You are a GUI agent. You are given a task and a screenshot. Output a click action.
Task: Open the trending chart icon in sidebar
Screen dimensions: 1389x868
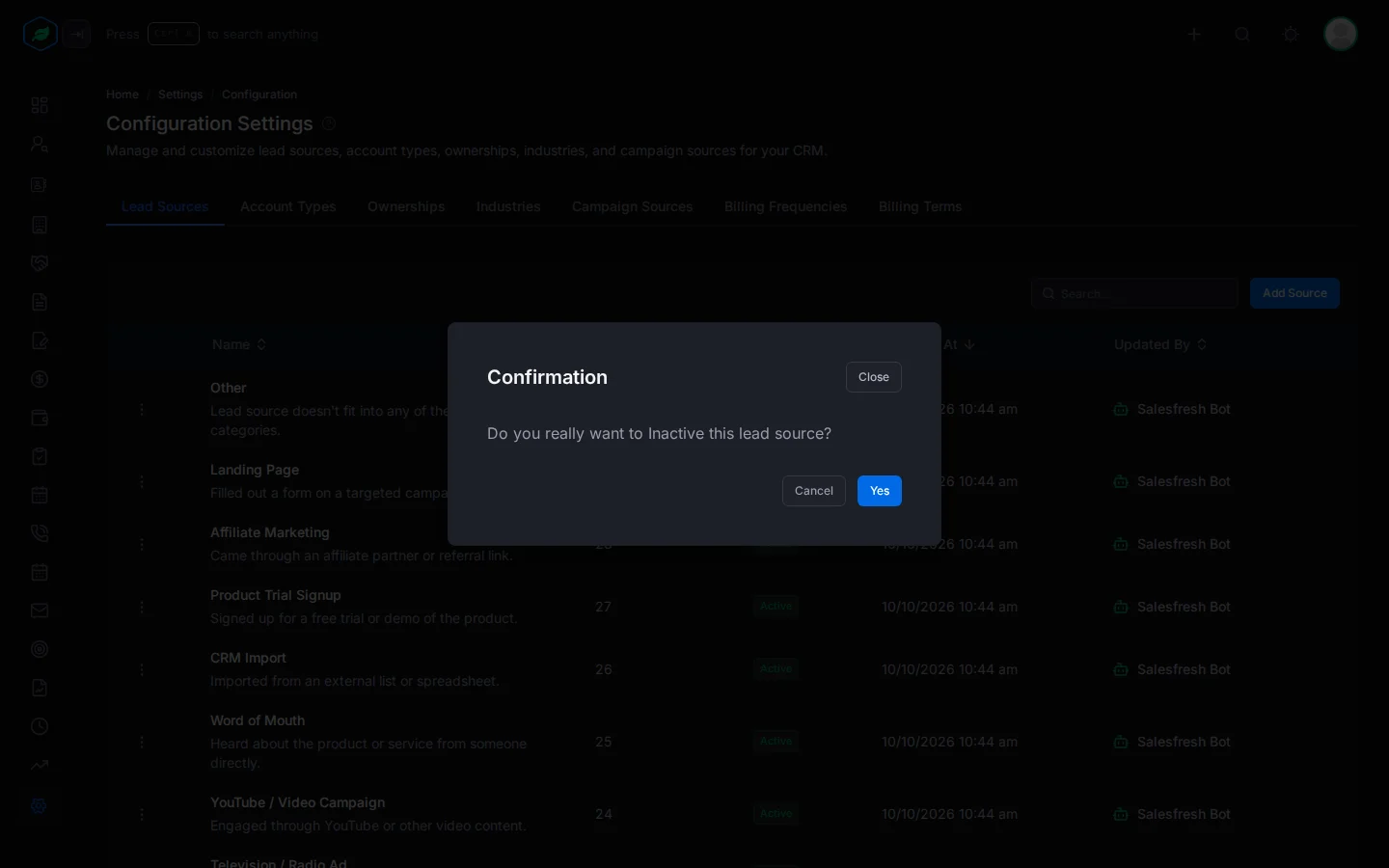[x=40, y=765]
